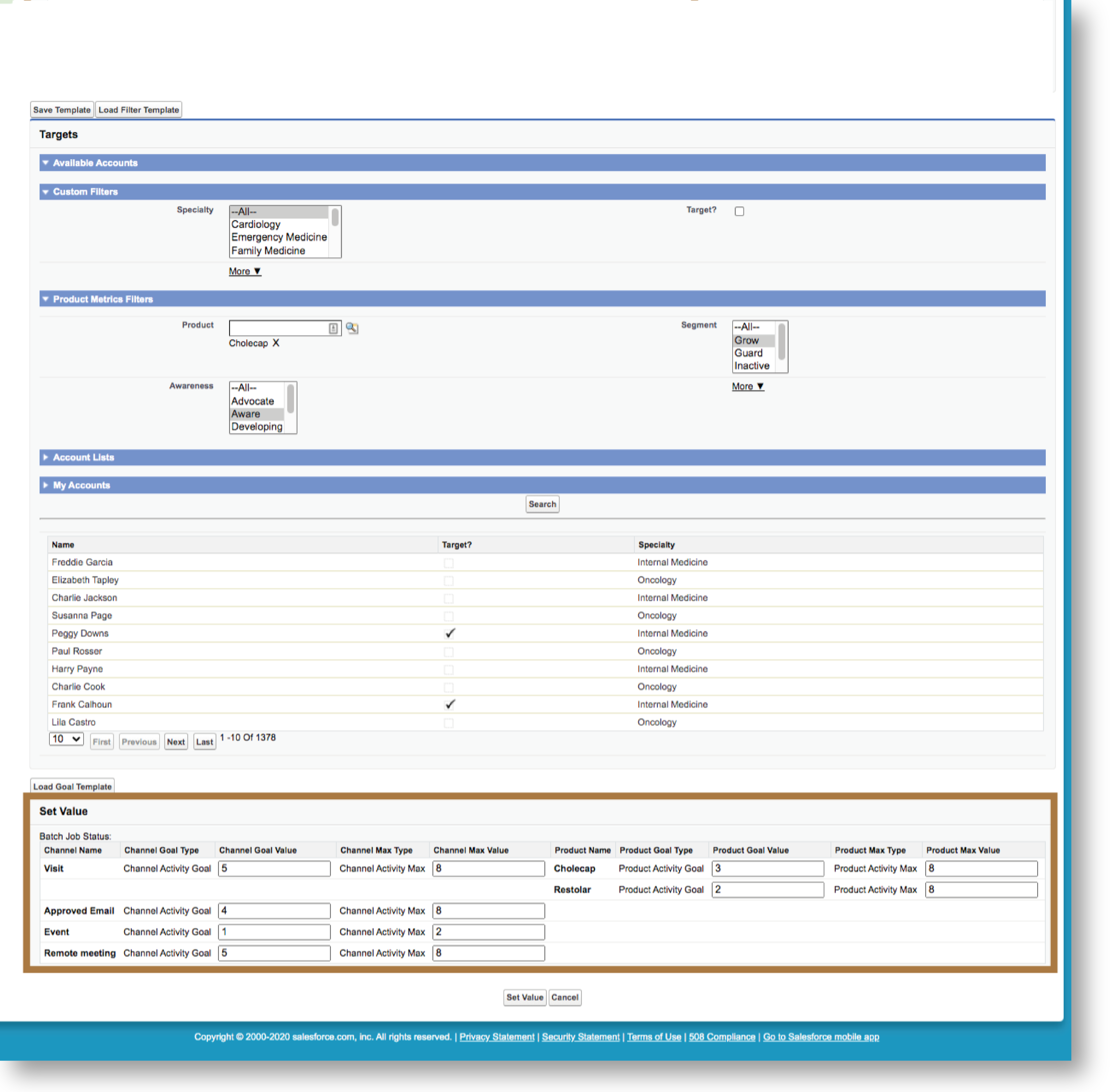The image size is (1110, 1092).
Task: Select Developing in the Awareness list
Action: [257, 427]
